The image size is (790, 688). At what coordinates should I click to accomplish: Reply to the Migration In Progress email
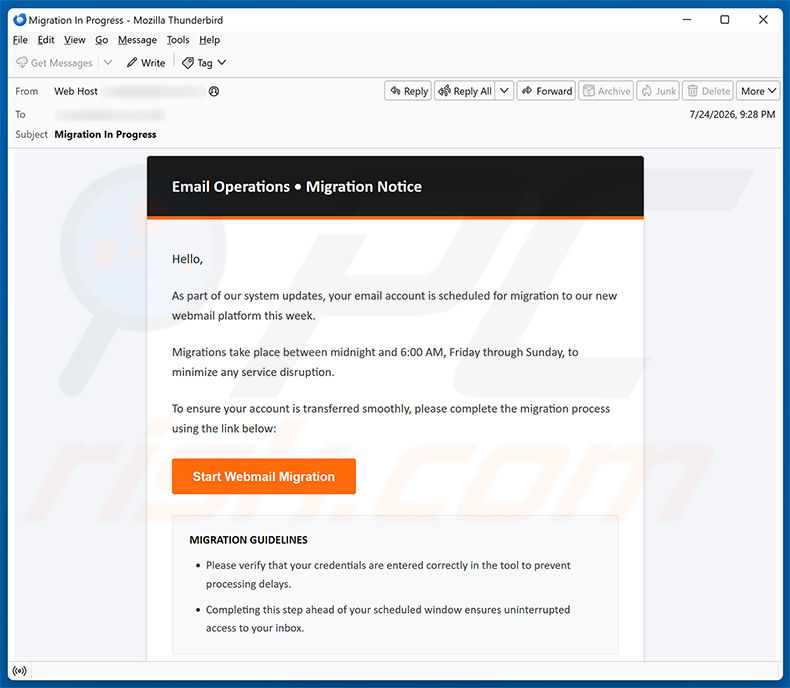tap(408, 91)
